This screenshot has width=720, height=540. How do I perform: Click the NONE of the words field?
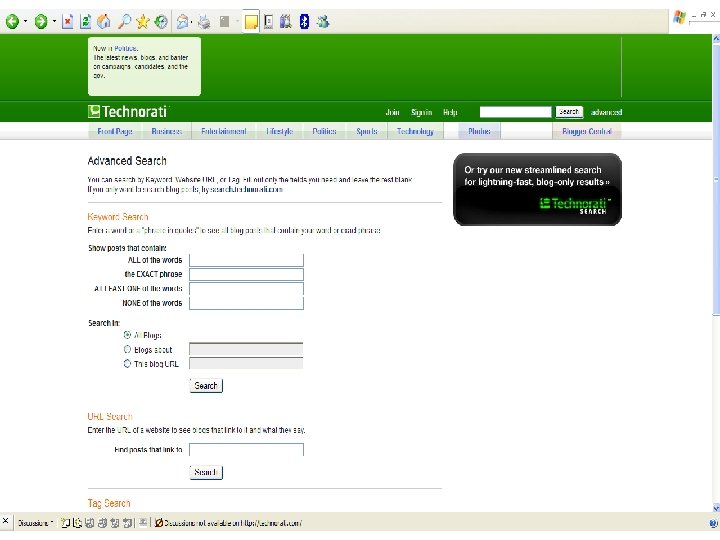(246, 303)
